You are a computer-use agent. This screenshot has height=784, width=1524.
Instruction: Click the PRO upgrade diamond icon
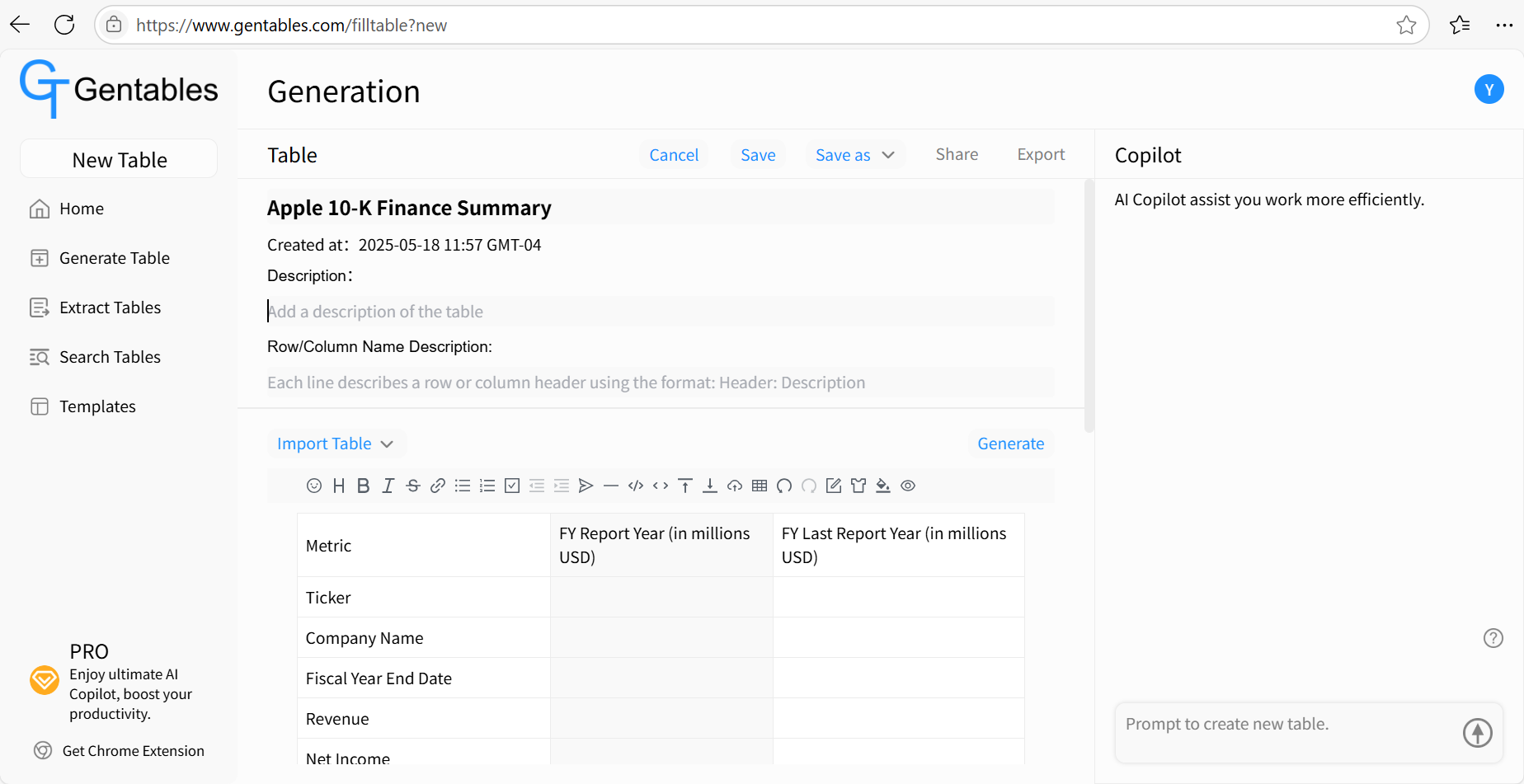tap(45, 681)
